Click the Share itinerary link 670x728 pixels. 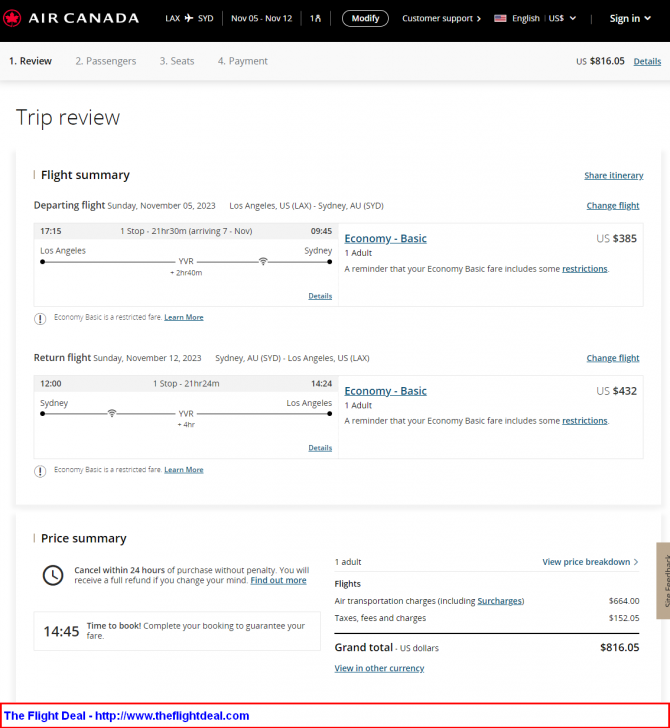pyautogui.click(x=613, y=176)
